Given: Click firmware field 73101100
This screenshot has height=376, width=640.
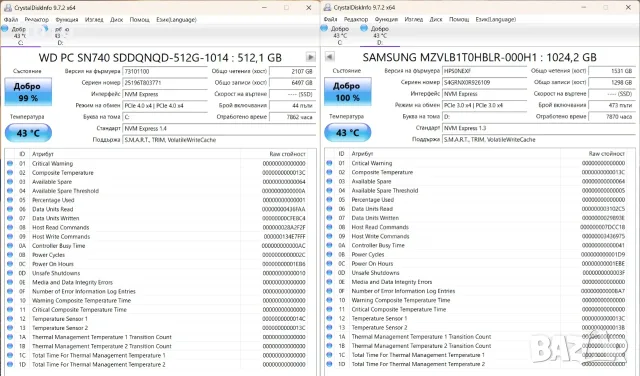Looking at the screenshot, I should click(x=165, y=71).
